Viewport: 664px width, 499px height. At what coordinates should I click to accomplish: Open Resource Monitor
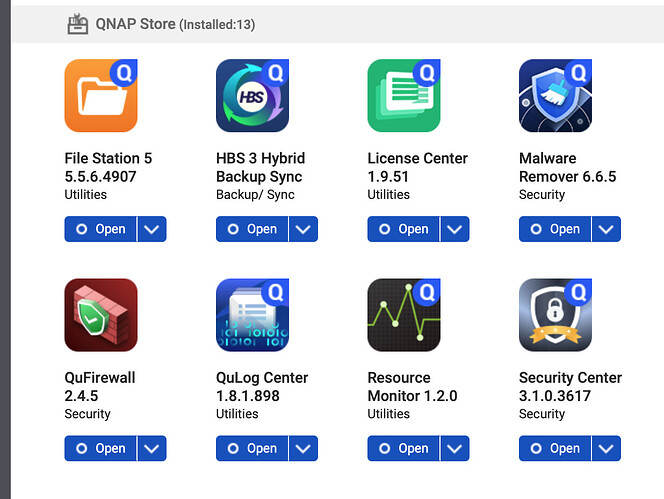404,449
